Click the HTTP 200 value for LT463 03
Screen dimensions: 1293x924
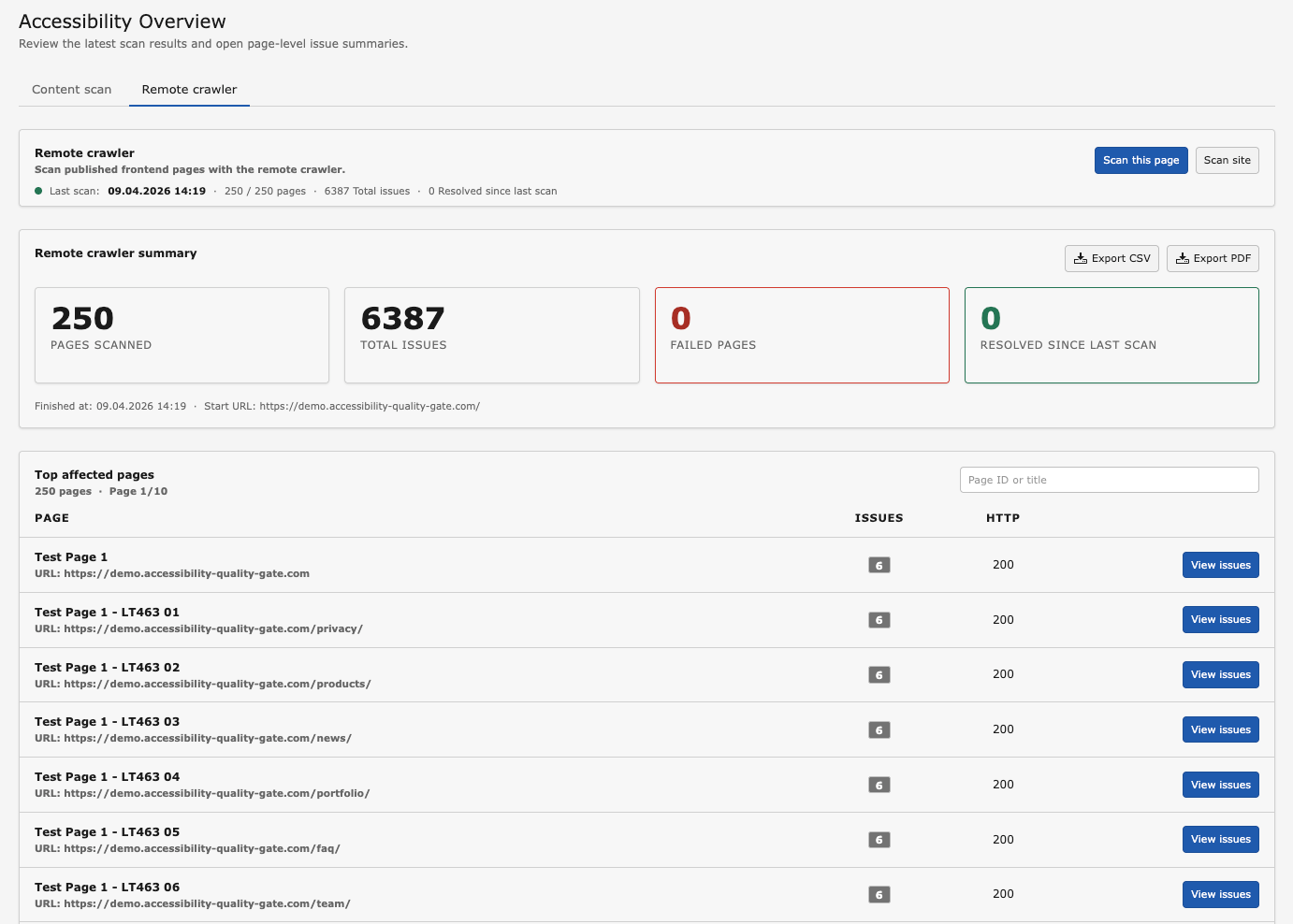[x=1003, y=729]
